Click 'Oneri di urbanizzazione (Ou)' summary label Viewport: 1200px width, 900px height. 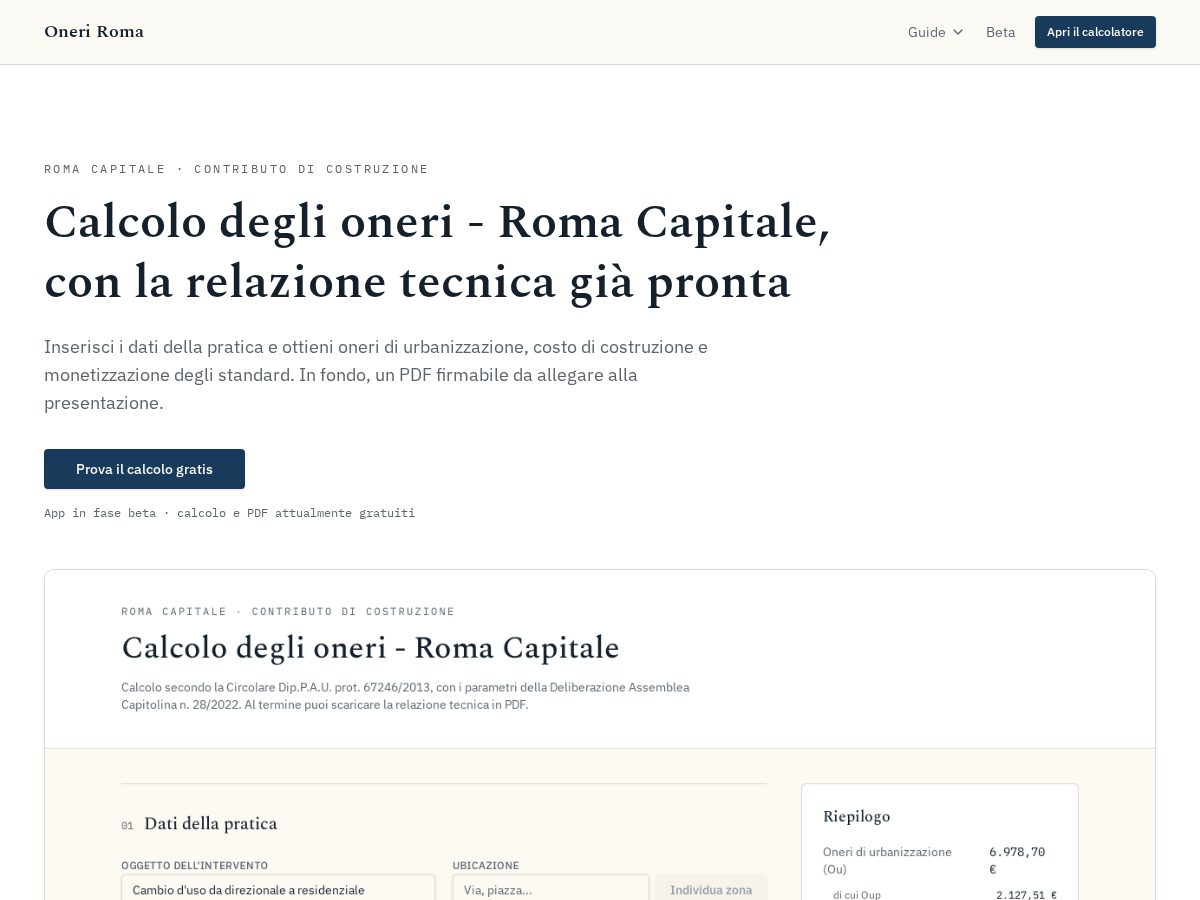coord(887,860)
